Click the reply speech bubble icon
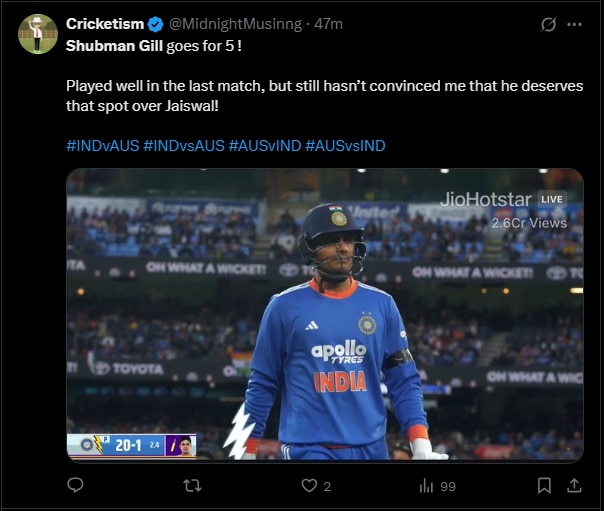 75,485
